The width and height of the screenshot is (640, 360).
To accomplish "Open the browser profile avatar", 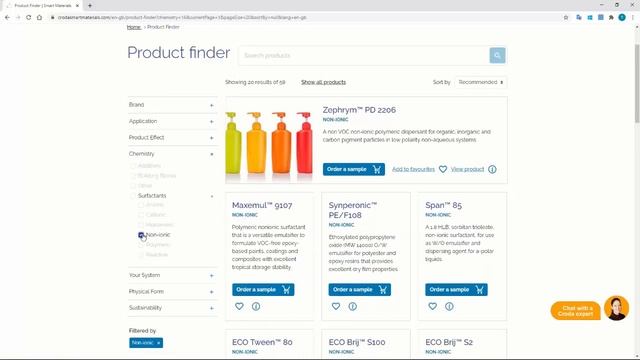I will coord(622,18).
